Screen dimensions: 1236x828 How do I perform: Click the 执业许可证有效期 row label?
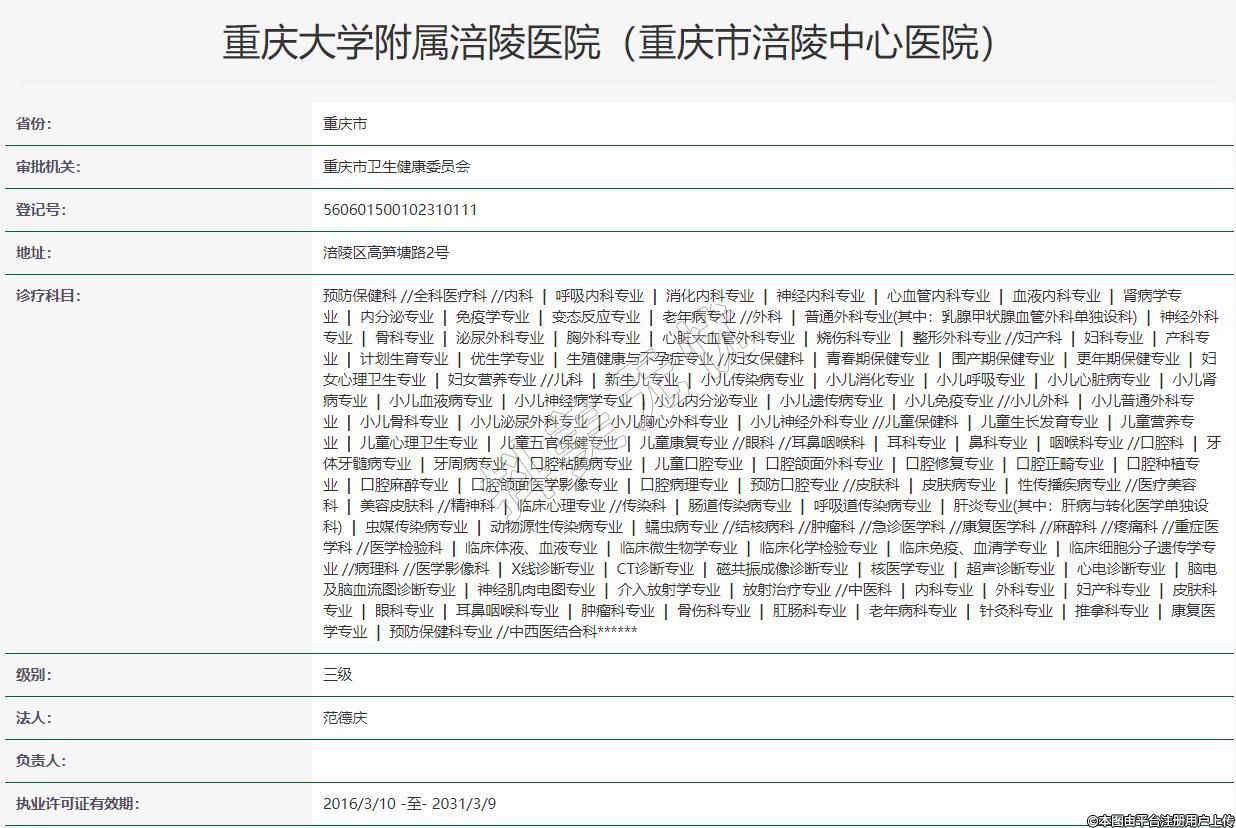point(77,804)
